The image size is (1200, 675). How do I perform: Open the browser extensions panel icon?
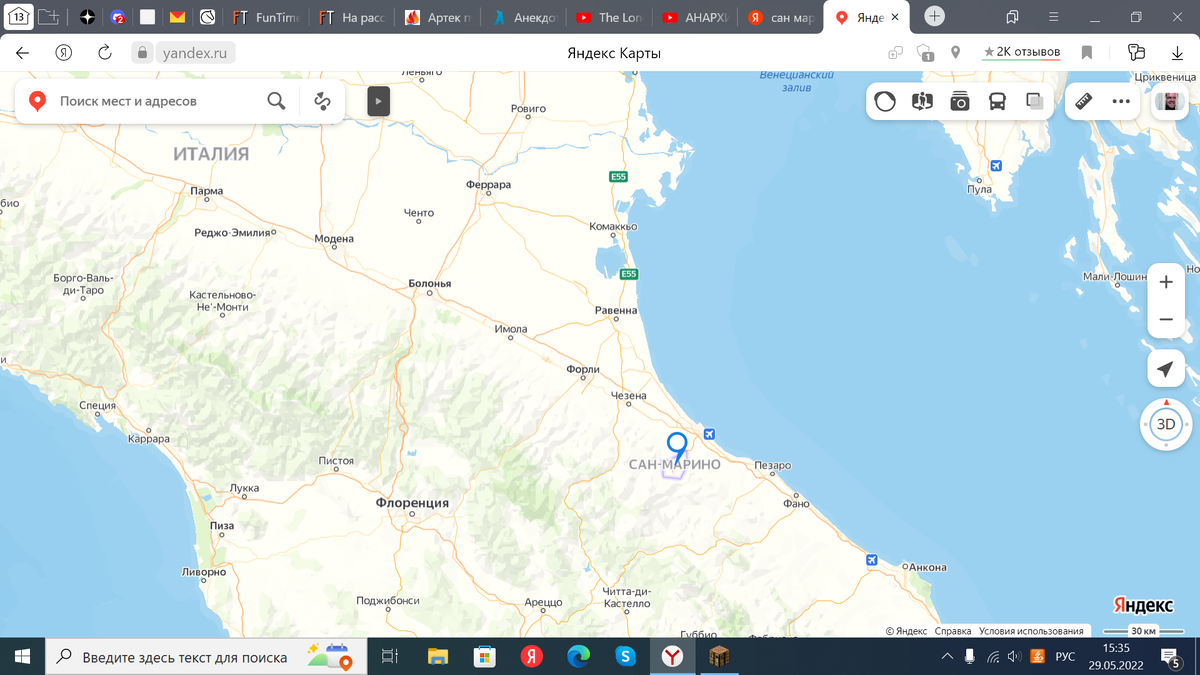point(1136,53)
